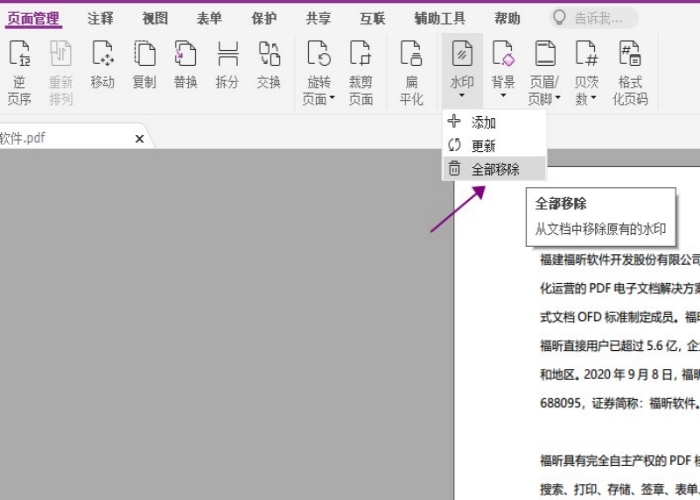Open the Crop Pages (裁剪页面) dropdown
Viewport: 700px width, 500px height.
tap(361, 90)
